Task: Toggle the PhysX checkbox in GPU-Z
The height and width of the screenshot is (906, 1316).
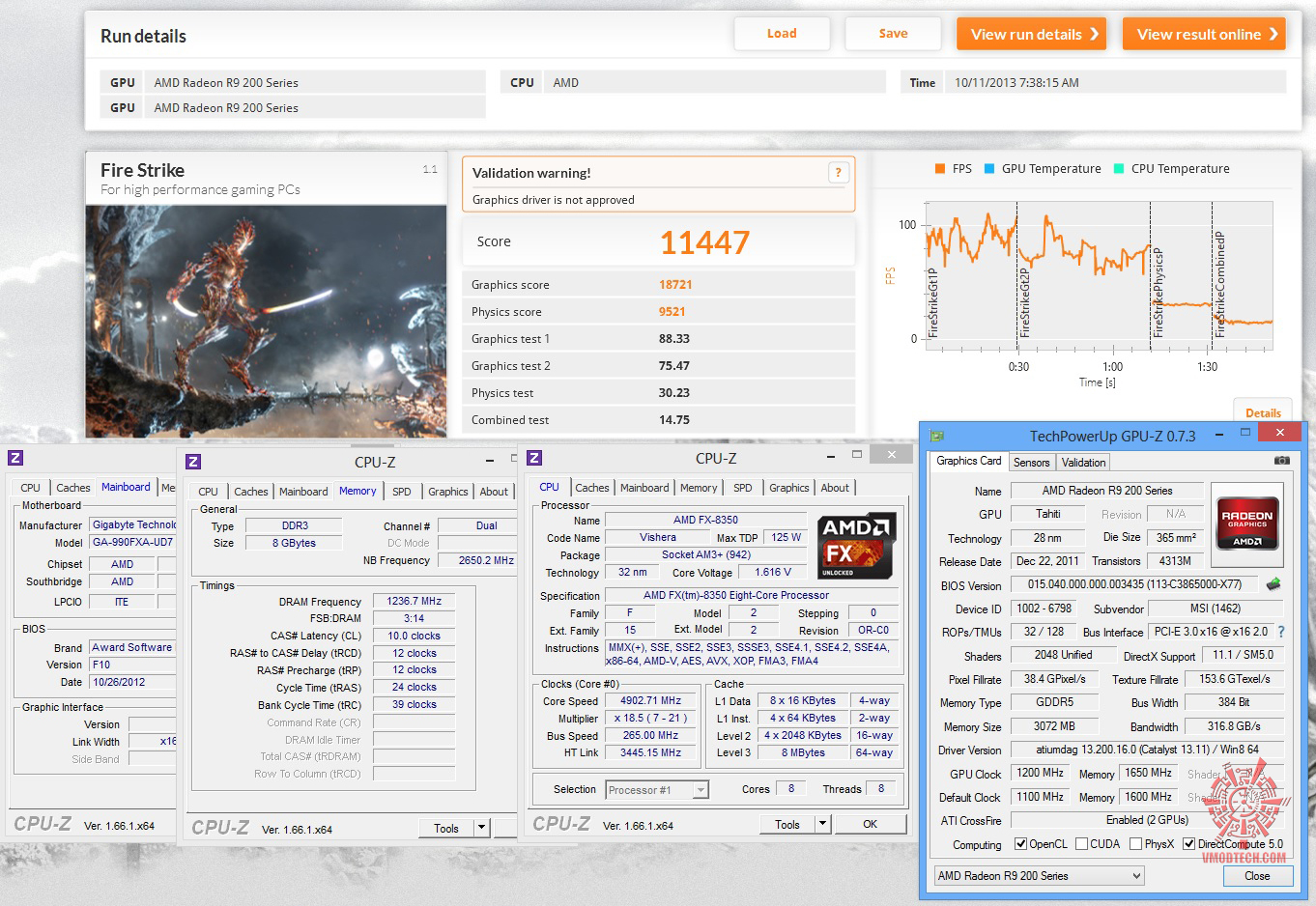Action: click(1135, 843)
